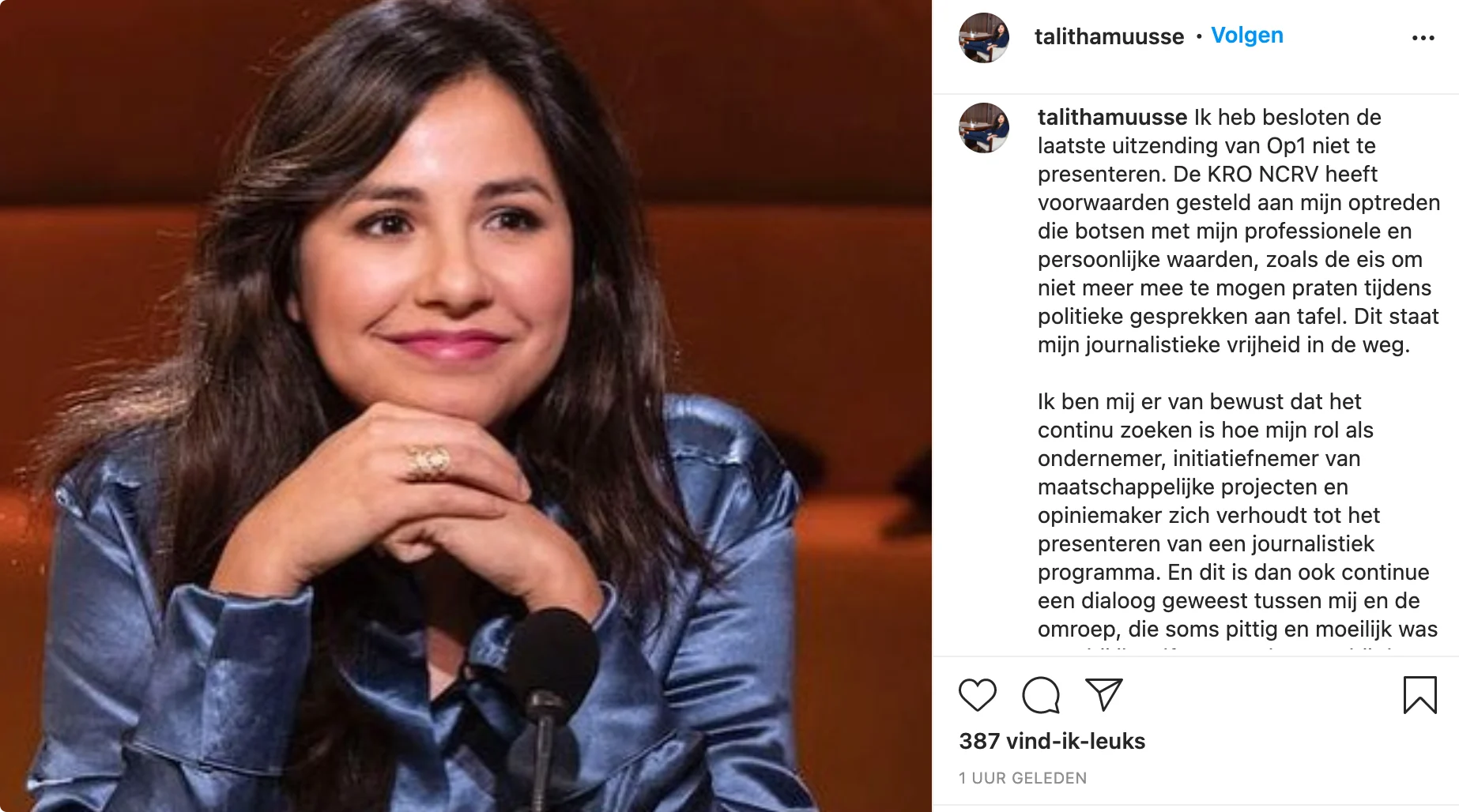Click the gold ring in the photo

coord(428,461)
